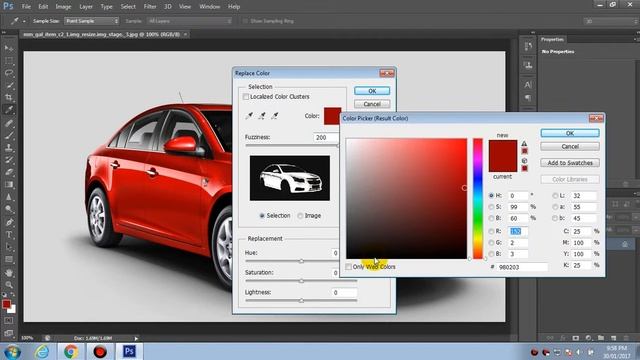Select the Healing Brush tool
The image size is (640, 360).
click(x=9, y=123)
